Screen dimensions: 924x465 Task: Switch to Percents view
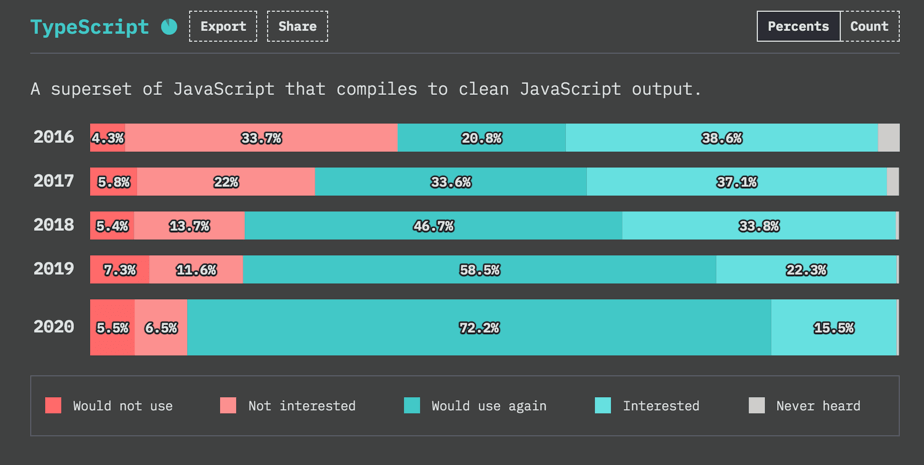coord(798,27)
